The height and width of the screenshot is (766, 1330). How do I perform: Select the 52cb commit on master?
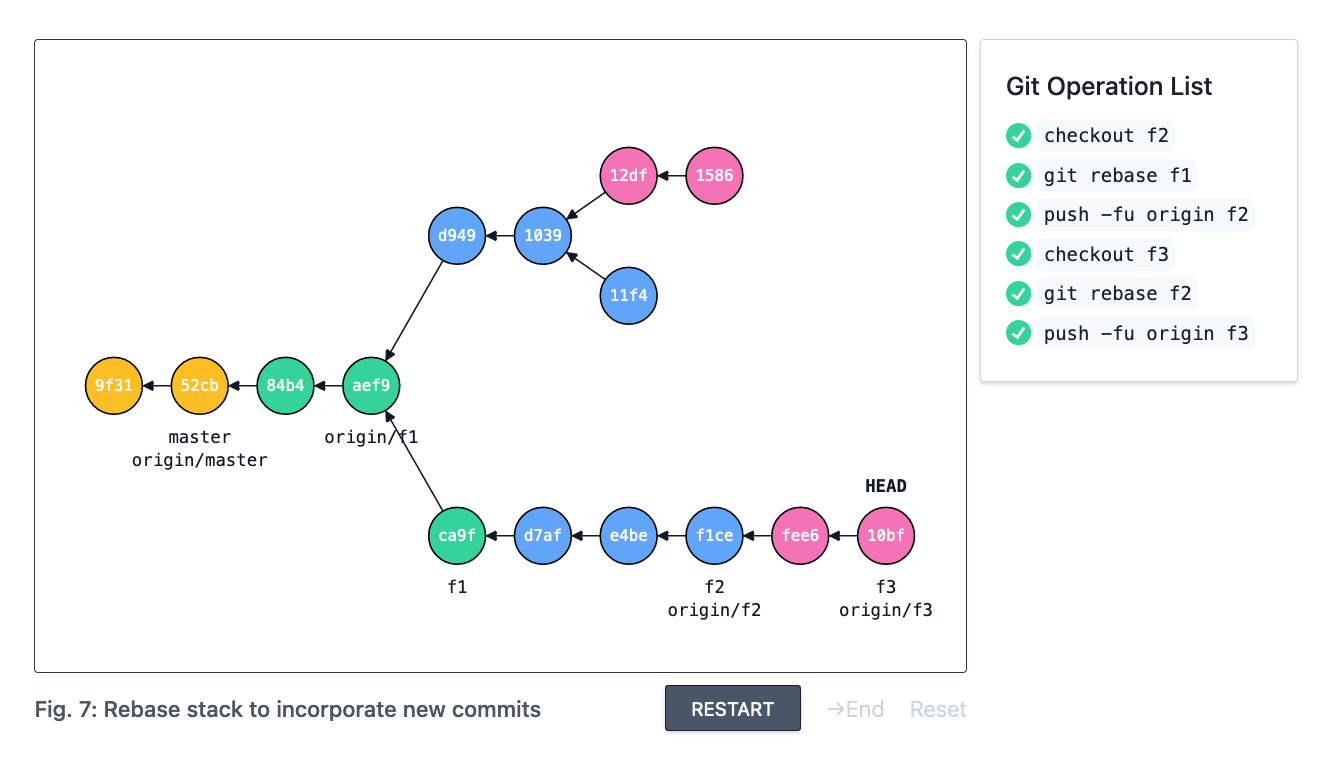coord(200,385)
